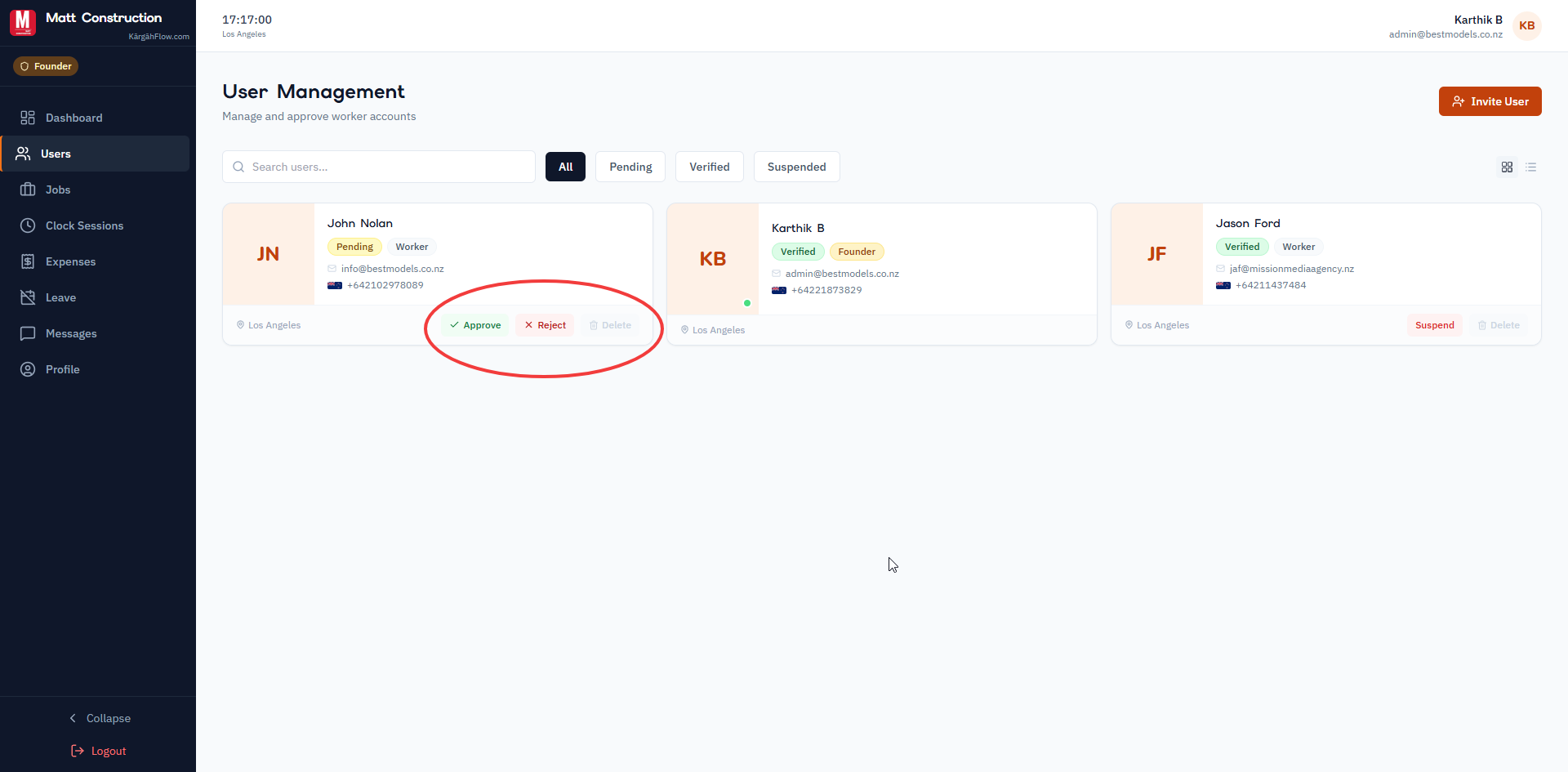Focus the Search users field
Viewport: 1568px width, 772px height.
click(x=379, y=167)
